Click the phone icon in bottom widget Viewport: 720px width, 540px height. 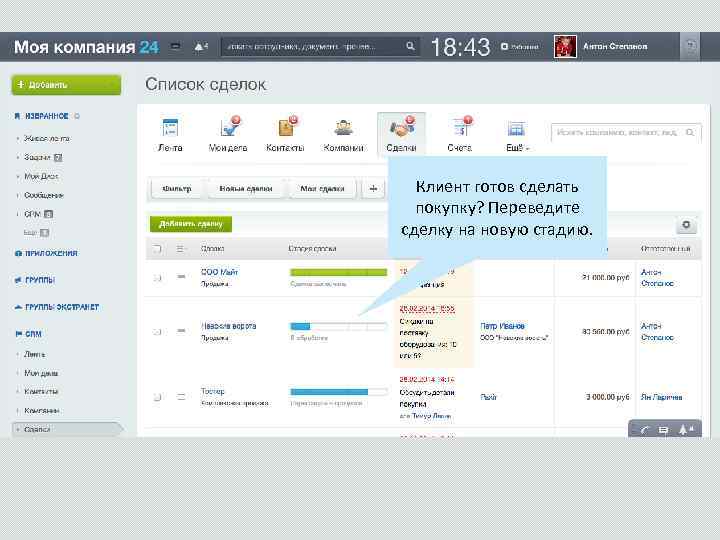(x=645, y=430)
